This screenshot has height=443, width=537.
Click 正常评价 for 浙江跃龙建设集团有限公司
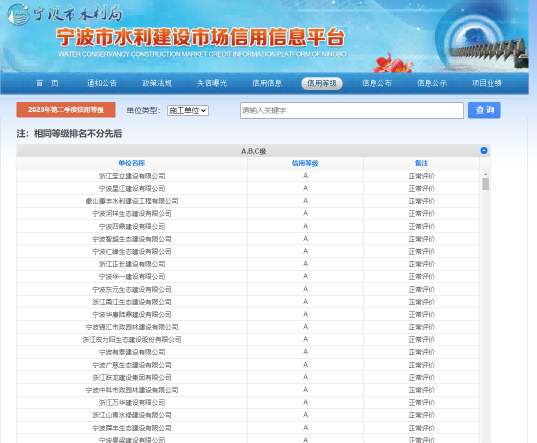click(x=422, y=377)
